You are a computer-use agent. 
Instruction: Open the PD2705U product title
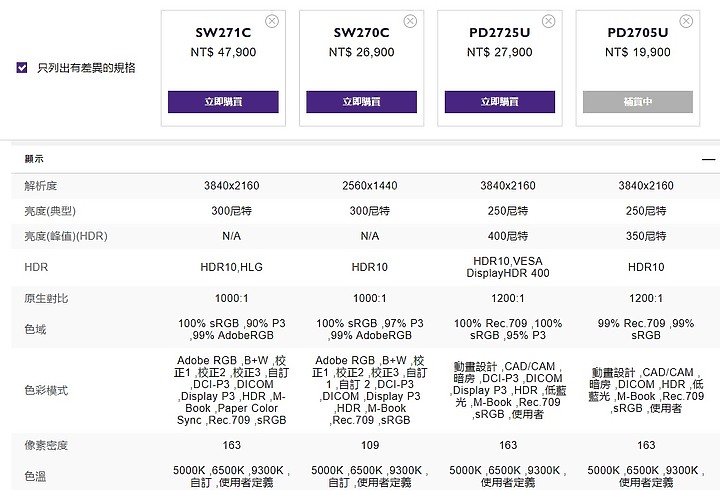pyautogui.click(x=638, y=33)
